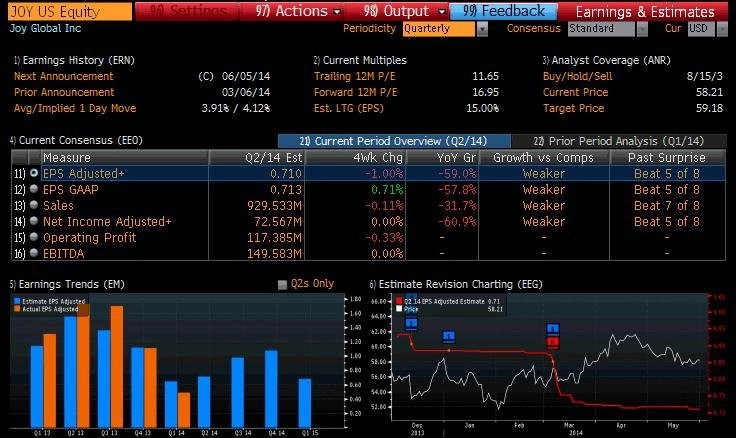The height and width of the screenshot is (438, 736).
Task: Click the Avg/Implied 1 Day Move label
Action: [75, 108]
